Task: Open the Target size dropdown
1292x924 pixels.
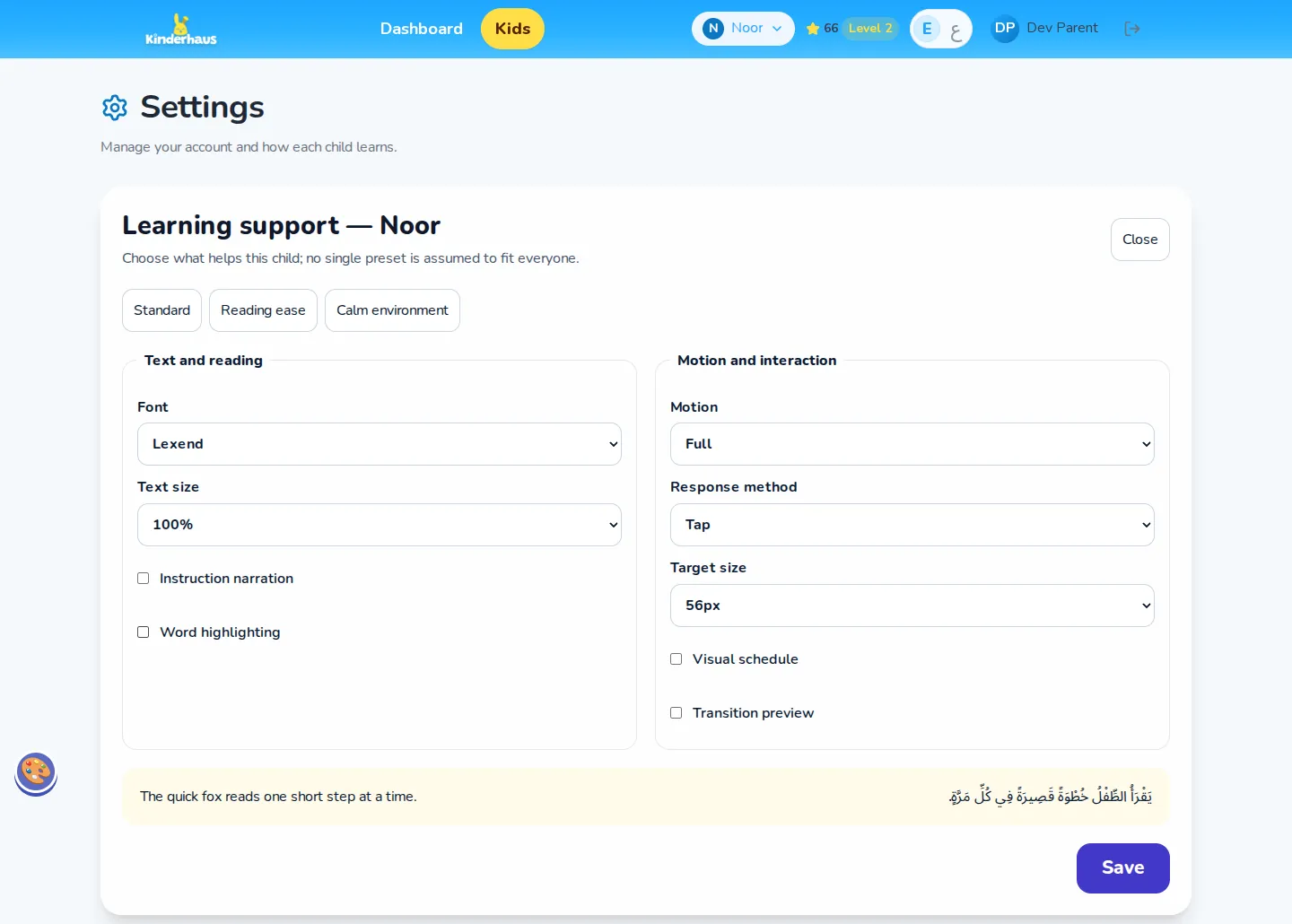Action: (x=912, y=606)
